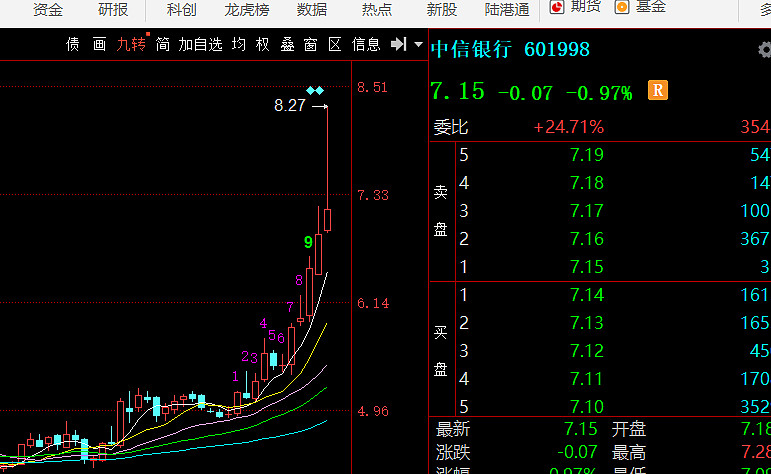The width and height of the screenshot is (771, 474).
Task: Click the 区 range button
Action: [335, 44]
